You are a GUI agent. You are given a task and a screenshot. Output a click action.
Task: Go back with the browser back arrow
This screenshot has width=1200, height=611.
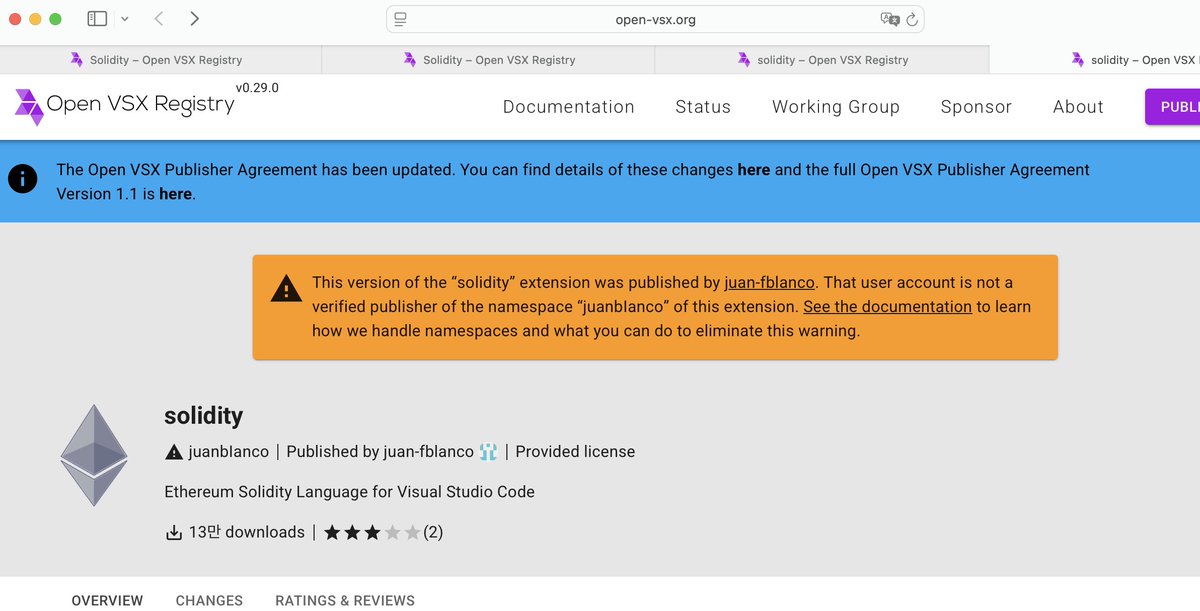click(x=159, y=19)
